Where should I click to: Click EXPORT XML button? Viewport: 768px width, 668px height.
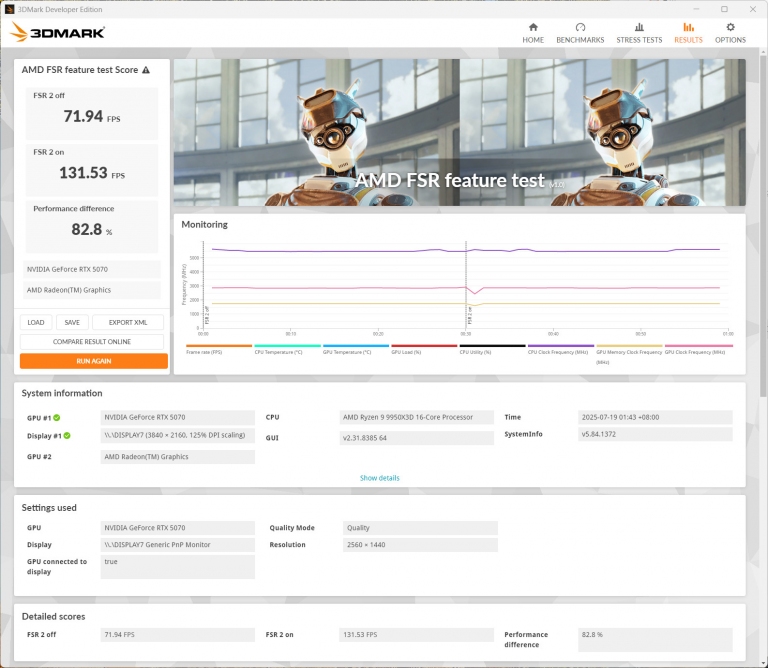pyautogui.click(x=128, y=322)
